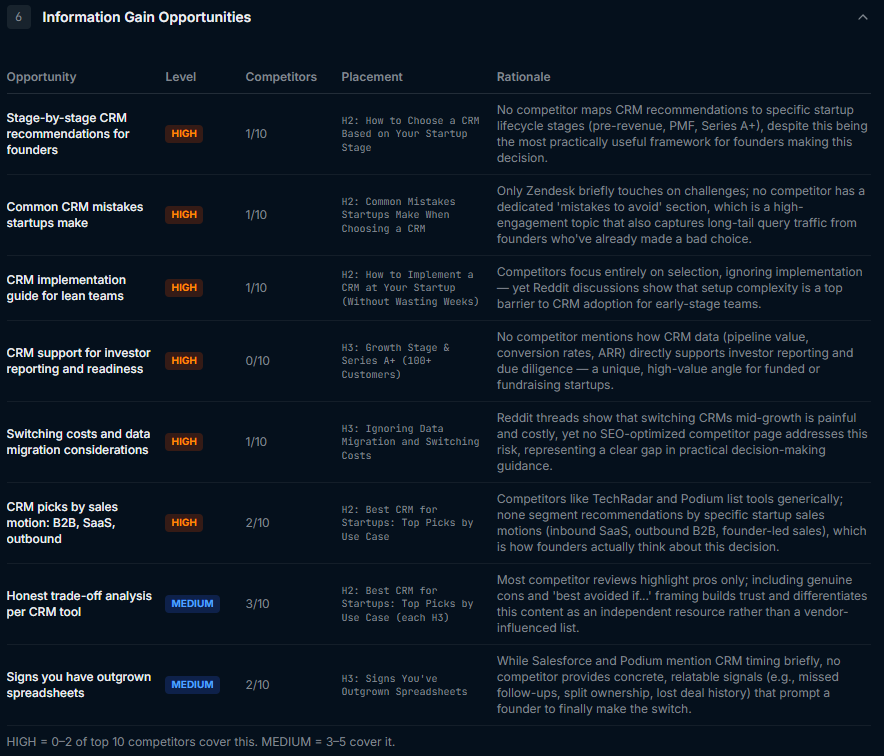The width and height of the screenshot is (884, 756).
Task: Click 0/10 competitors for investor reporting row
Action: point(257,361)
